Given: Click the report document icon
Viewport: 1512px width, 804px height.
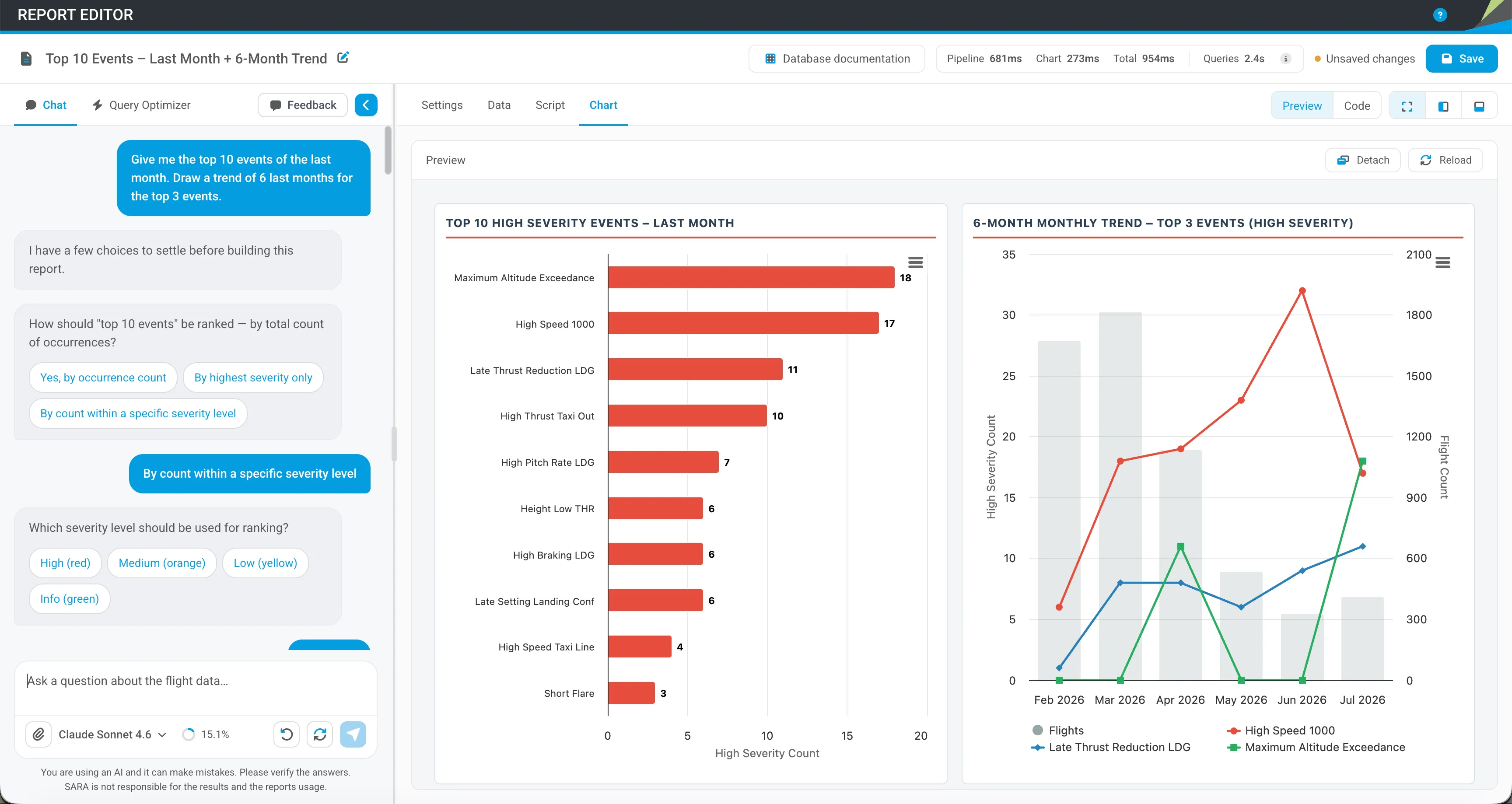Looking at the screenshot, I should click(x=26, y=59).
